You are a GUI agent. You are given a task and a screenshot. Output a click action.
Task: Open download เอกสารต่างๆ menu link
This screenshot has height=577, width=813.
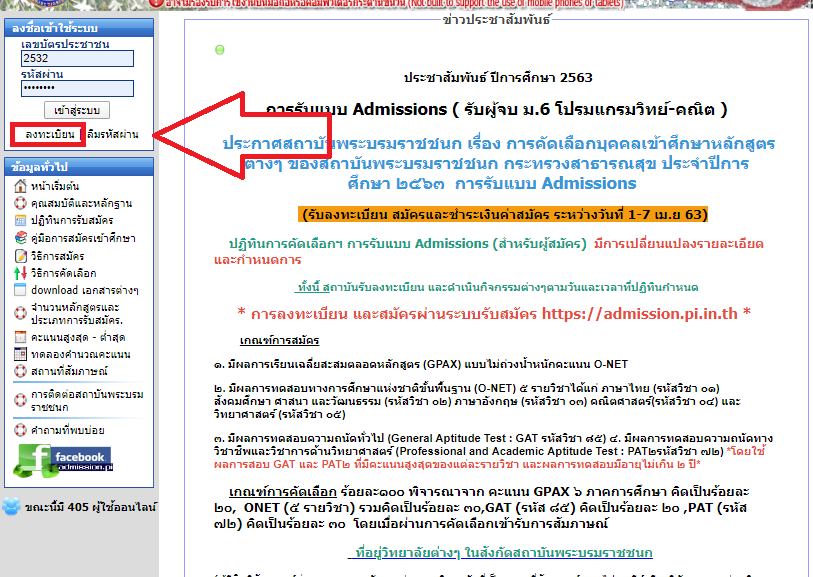click(x=85, y=290)
